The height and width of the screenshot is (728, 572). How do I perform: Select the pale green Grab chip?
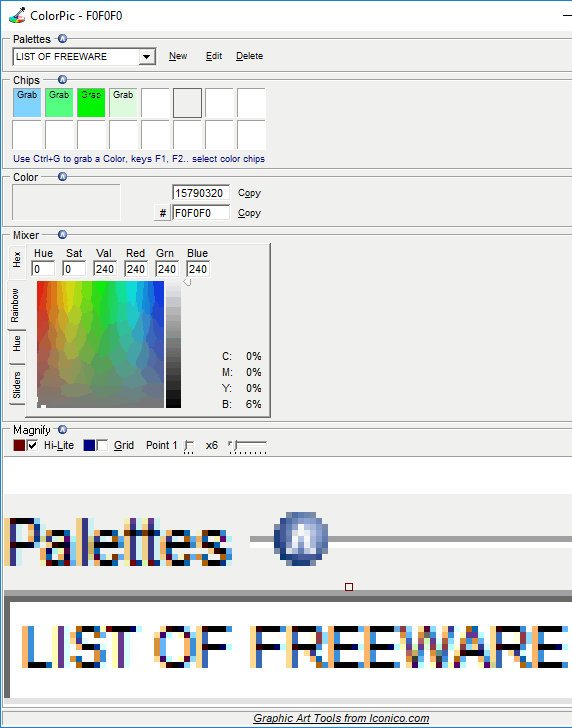pos(123,103)
